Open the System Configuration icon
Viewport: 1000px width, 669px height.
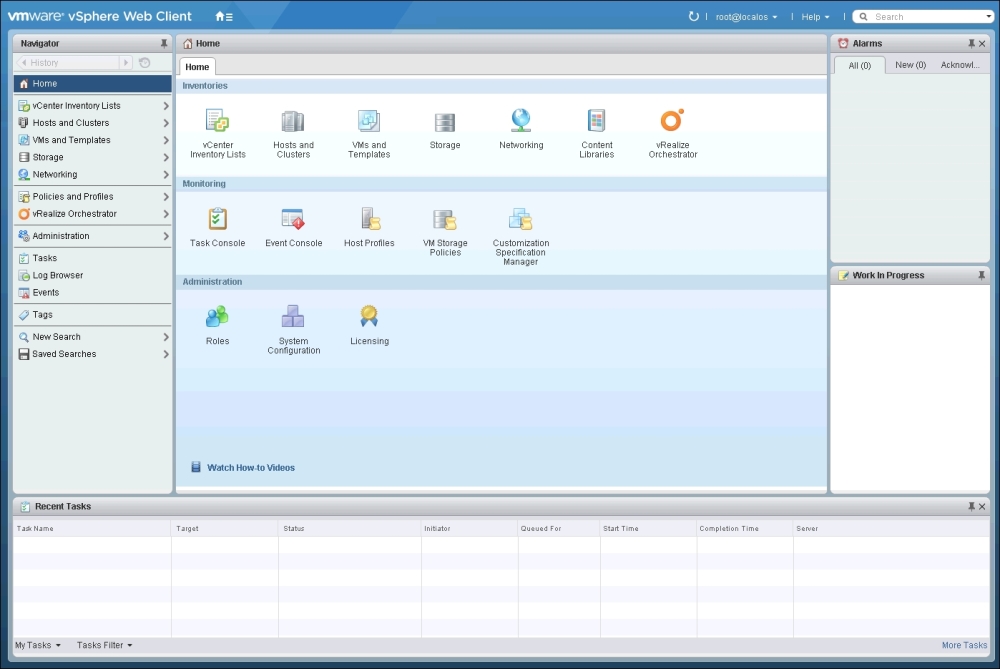pyautogui.click(x=293, y=316)
